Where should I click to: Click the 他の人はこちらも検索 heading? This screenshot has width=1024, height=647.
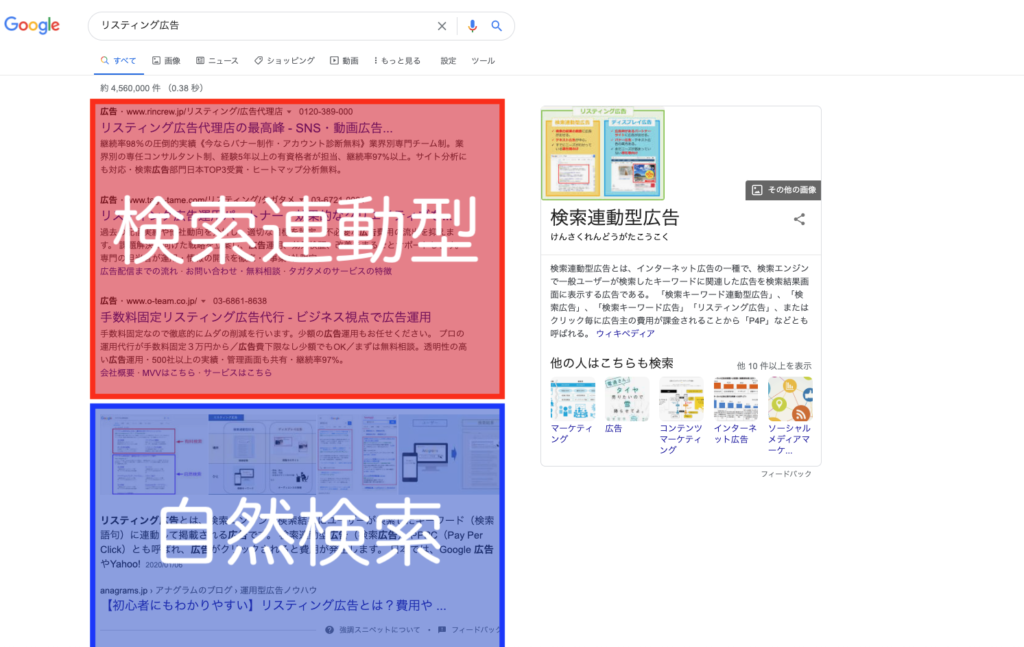click(611, 363)
